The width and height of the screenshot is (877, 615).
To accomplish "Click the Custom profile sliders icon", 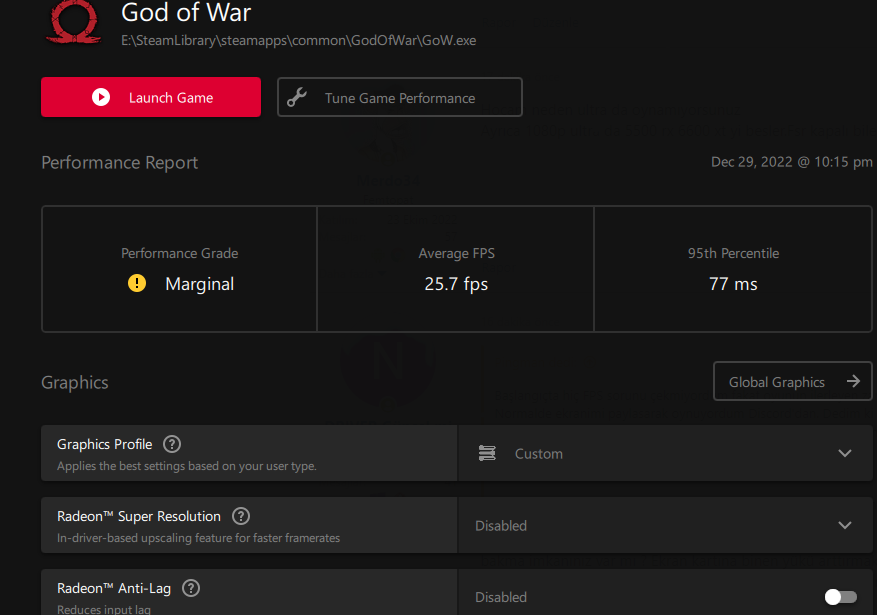I will point(487,453).
